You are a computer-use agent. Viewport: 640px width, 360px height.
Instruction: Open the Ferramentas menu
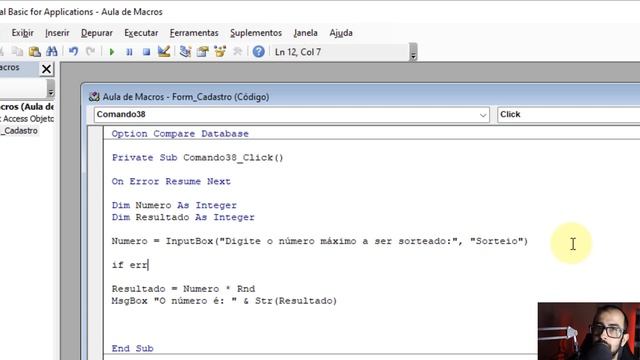194,33
